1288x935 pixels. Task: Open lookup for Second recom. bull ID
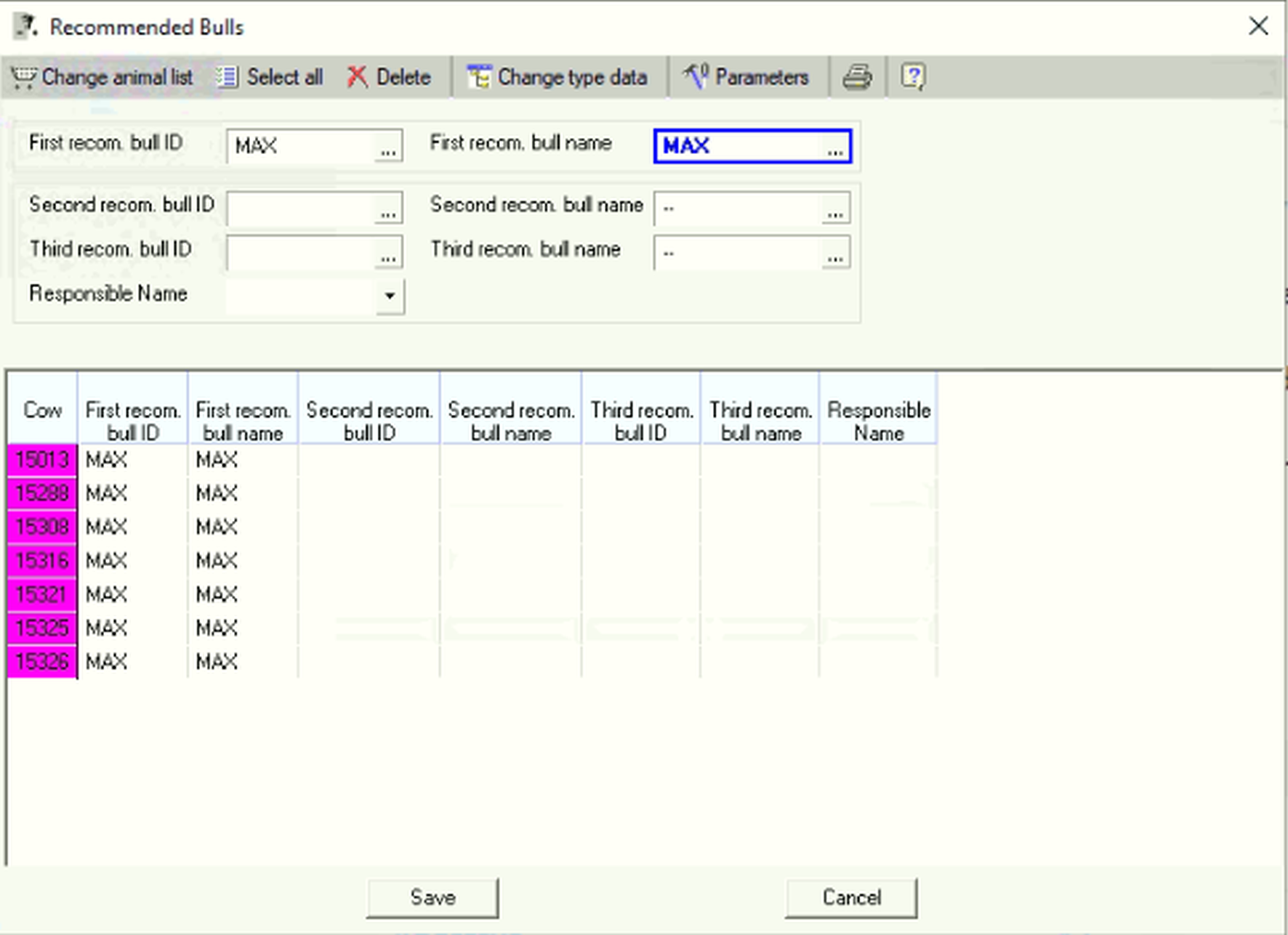click(388, 209)
